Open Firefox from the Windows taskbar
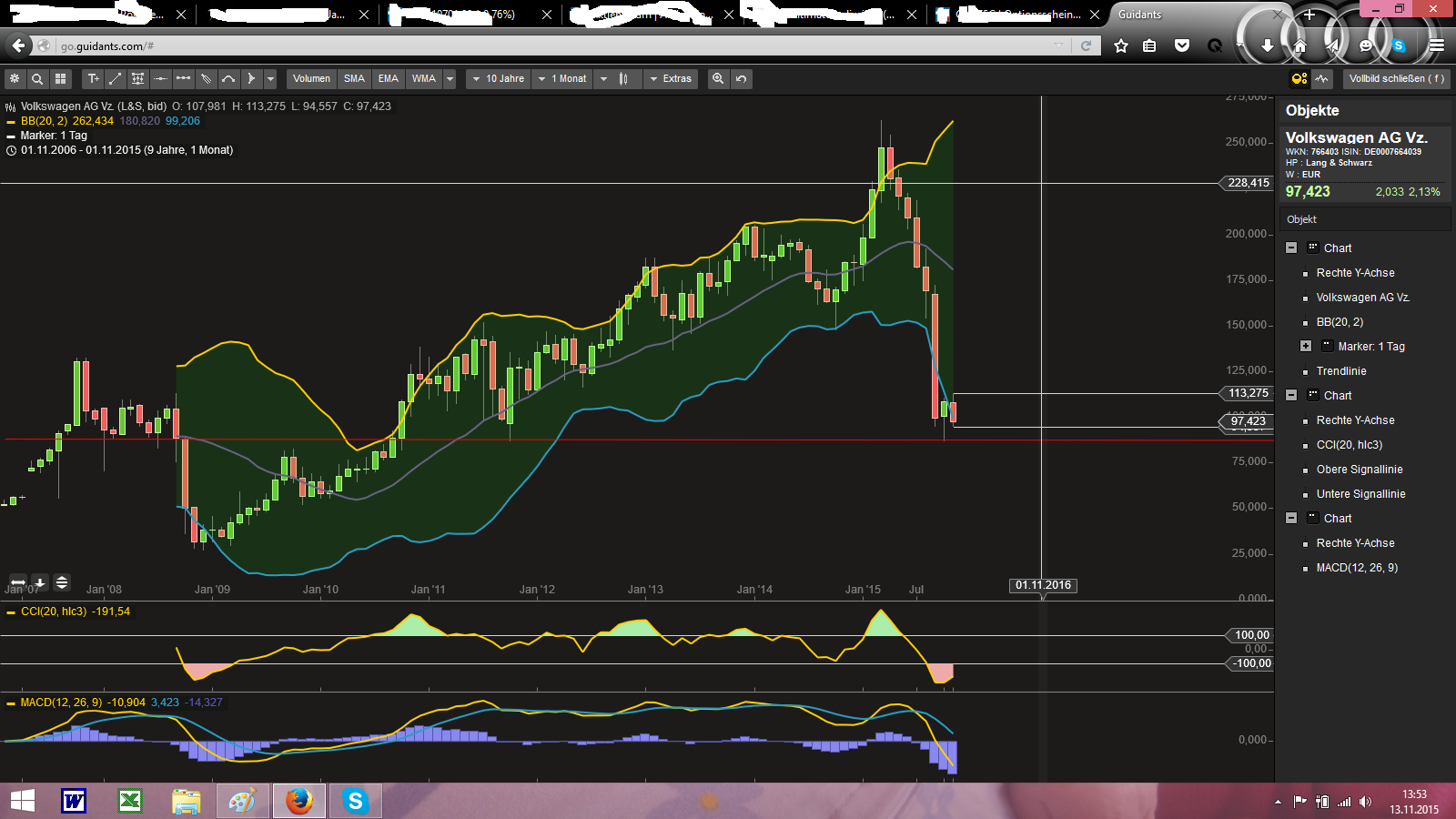Screen dimensions: 1456x819 298,801
